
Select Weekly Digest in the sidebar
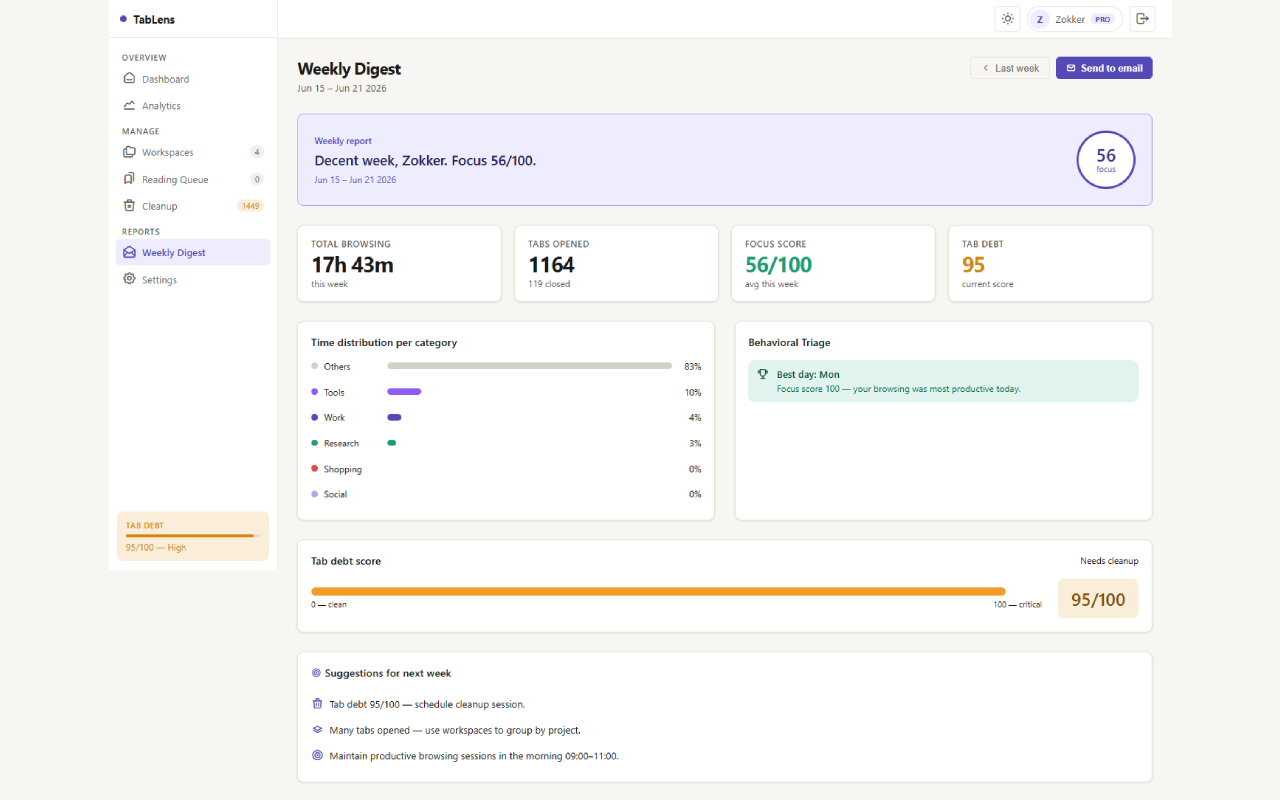(193, 252)
